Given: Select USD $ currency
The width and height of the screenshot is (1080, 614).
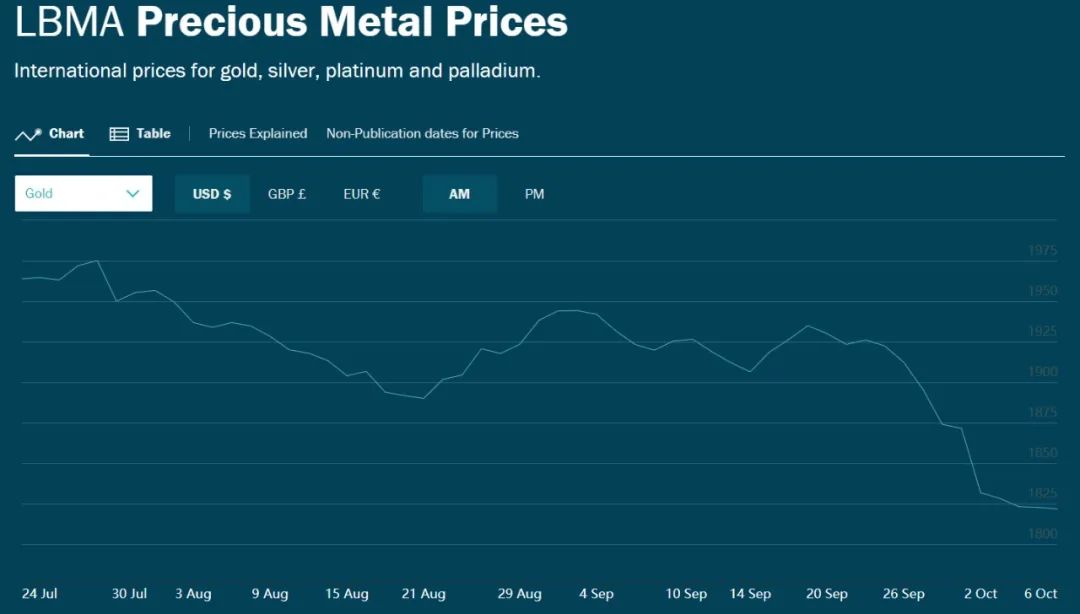Looking at the screenshot, I should point(212,194).
